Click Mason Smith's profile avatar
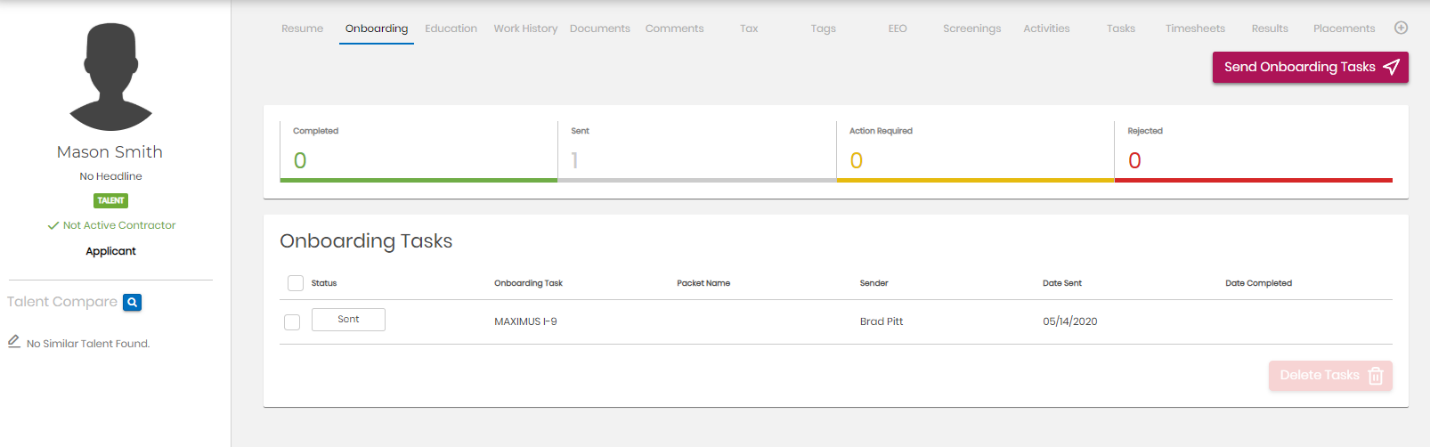 coord(110,78)
